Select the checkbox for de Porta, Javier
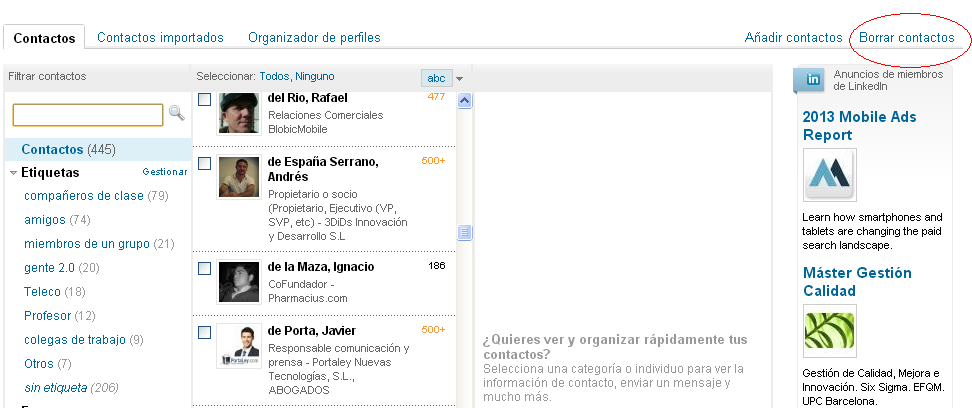 pyautogui.click(x=205, y=332)
